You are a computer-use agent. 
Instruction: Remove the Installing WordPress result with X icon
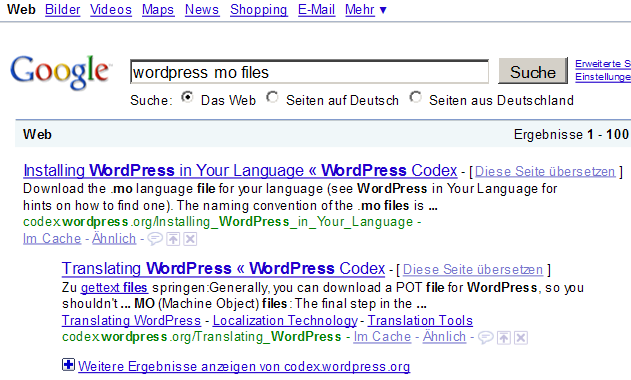click(190, 239)
